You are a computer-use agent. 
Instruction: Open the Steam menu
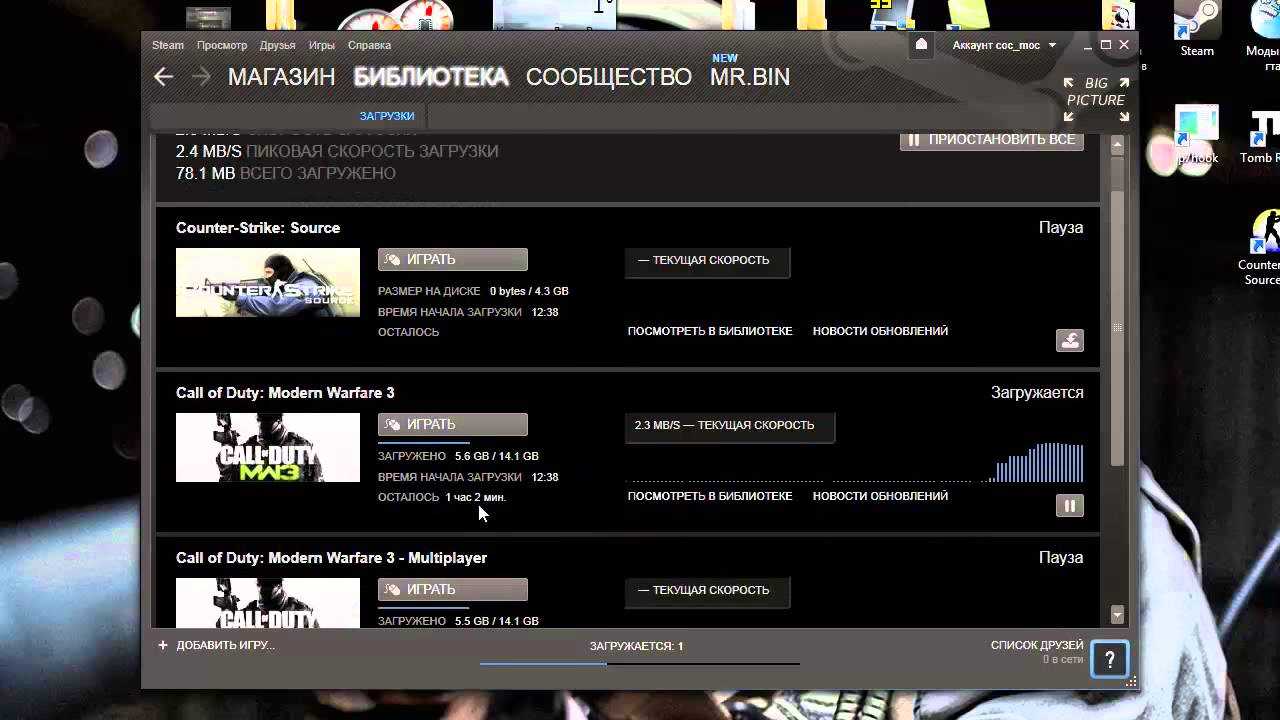tap(168, 45)
